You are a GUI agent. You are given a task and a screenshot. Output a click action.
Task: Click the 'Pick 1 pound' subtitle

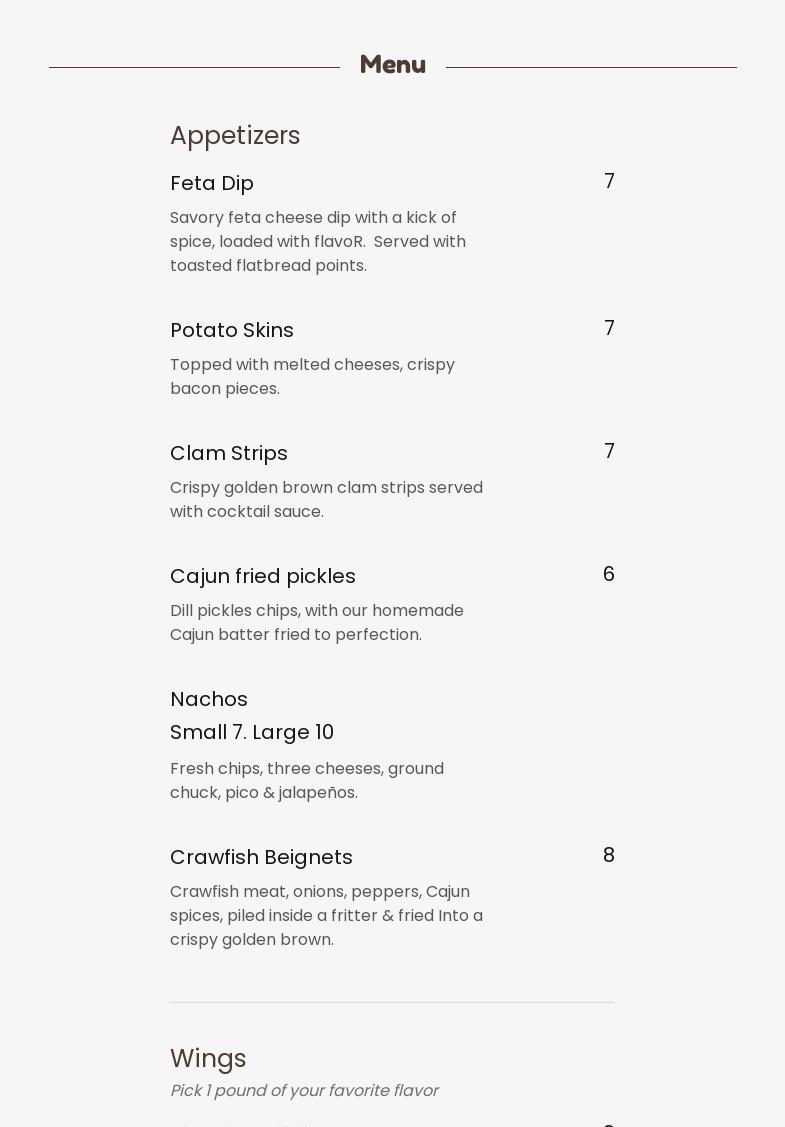[x=304, y=1091]
